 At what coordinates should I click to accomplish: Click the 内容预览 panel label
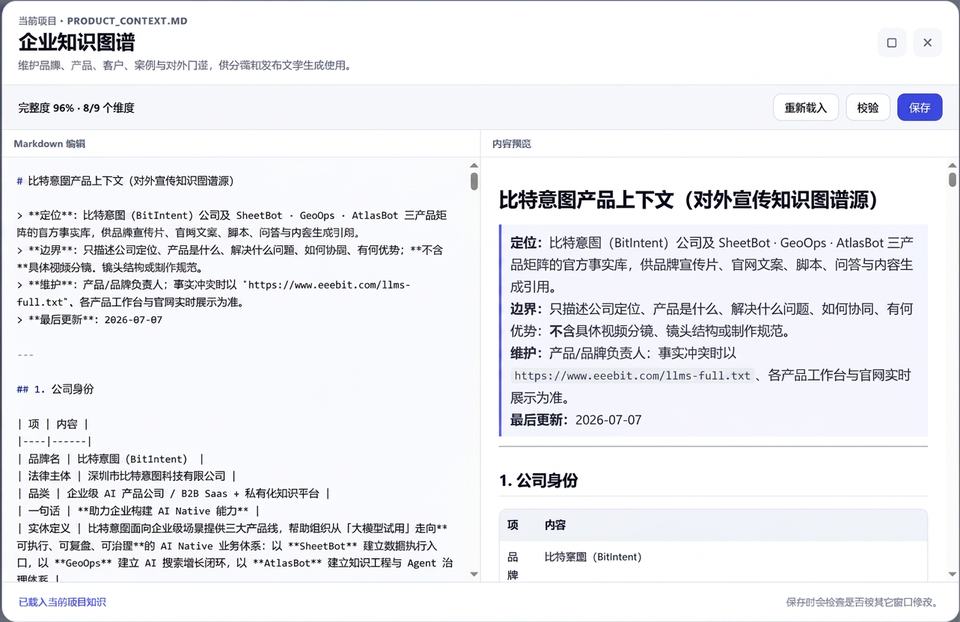click(x=511, y=144)
